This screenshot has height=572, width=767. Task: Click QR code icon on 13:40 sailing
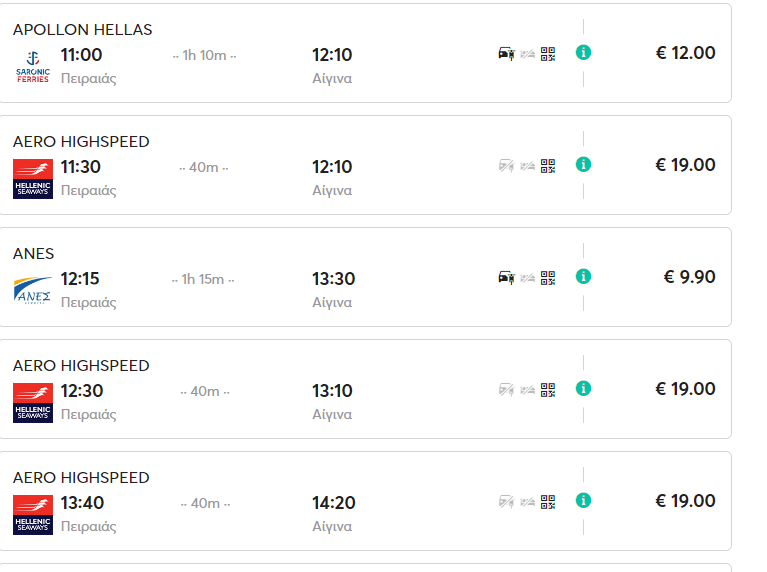coord(548,502)
